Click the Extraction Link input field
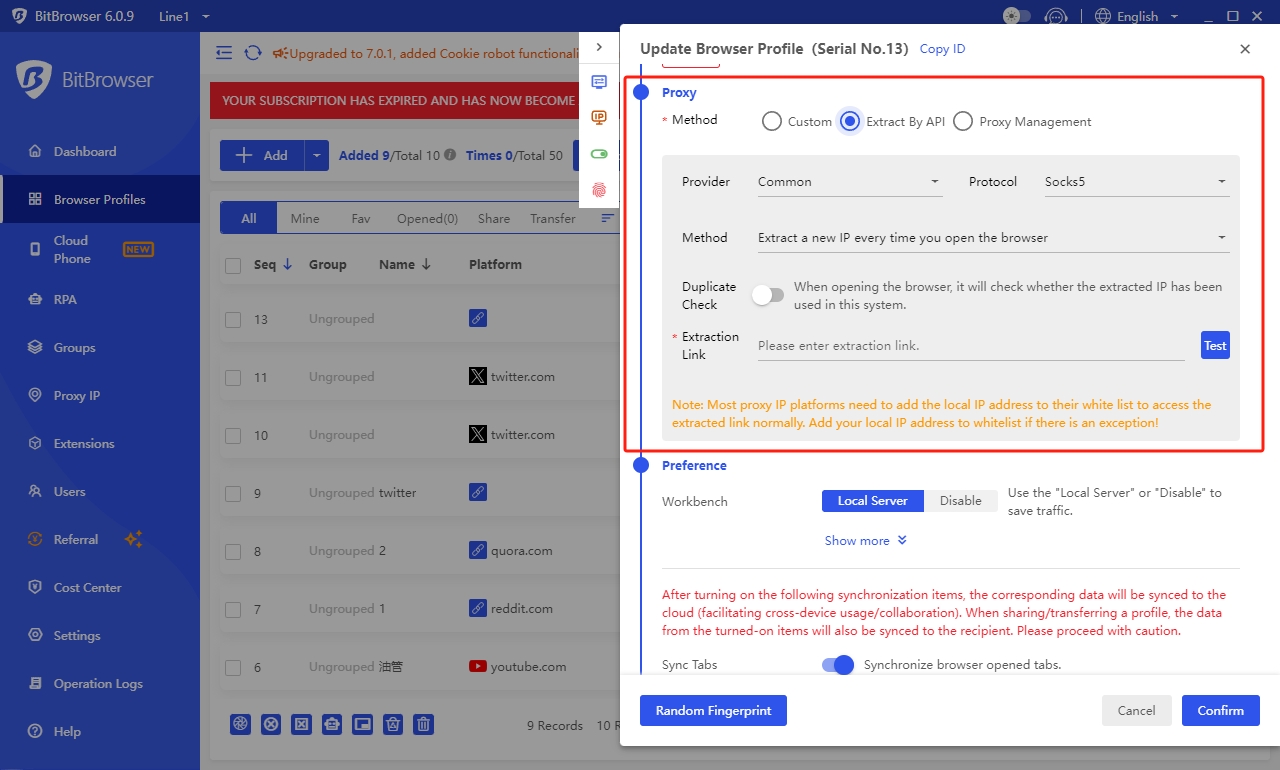The width and height of the screenshot is (1280, 770). (x=971, y=345)
